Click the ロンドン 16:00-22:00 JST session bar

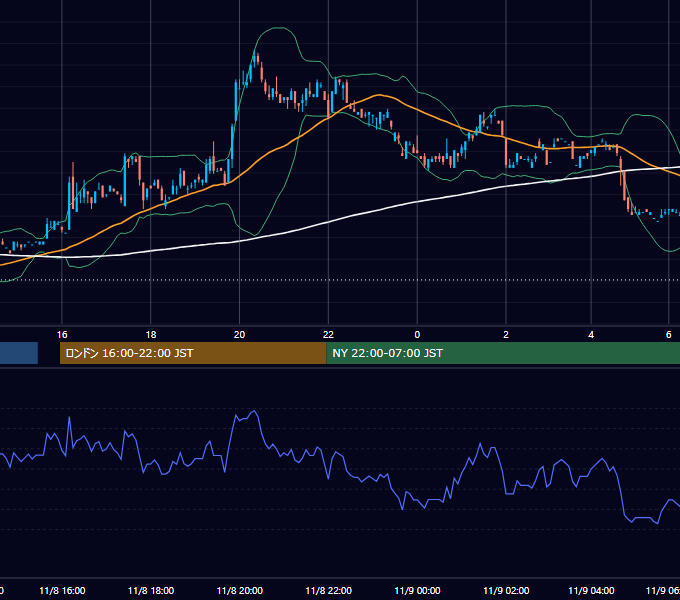pyautogui.click(x=193, y=353)
